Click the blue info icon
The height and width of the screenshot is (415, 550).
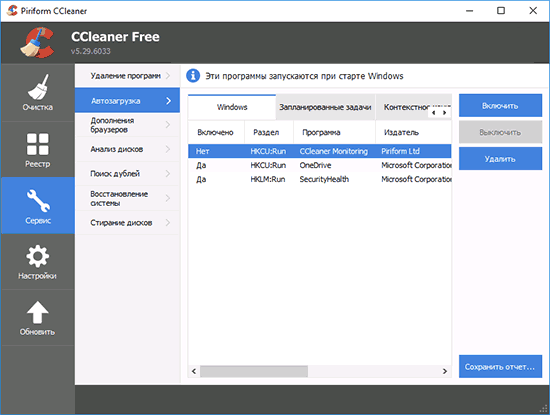(193, 76)
